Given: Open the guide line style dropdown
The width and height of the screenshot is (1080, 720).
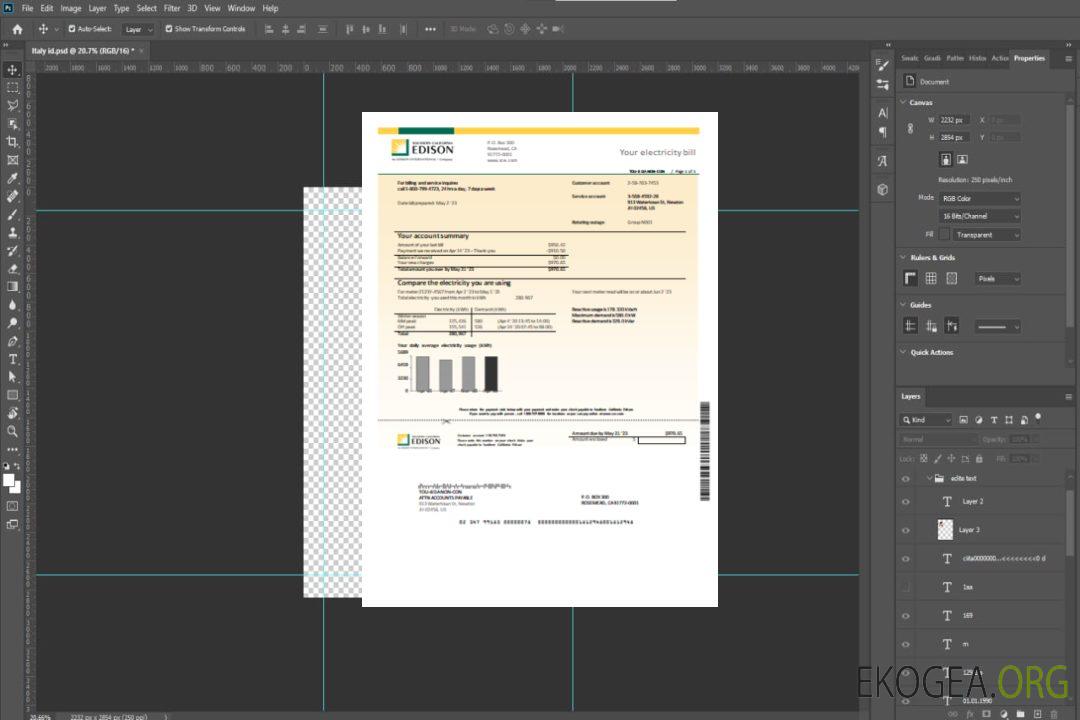Looking at the screenshot, I should point(998,326).
